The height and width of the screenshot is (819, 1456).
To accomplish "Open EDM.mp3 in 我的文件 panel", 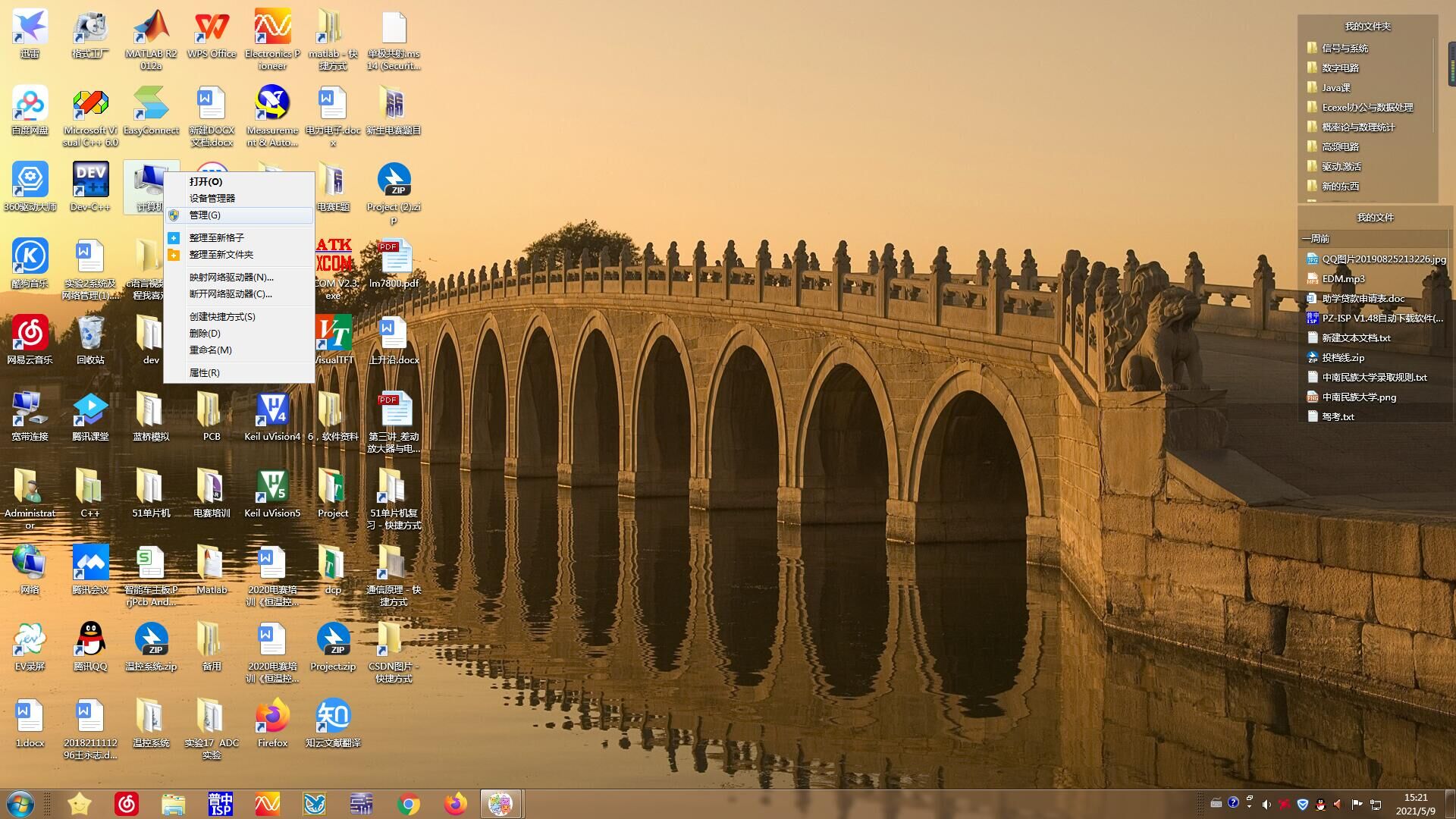I will click(1336, 279).
